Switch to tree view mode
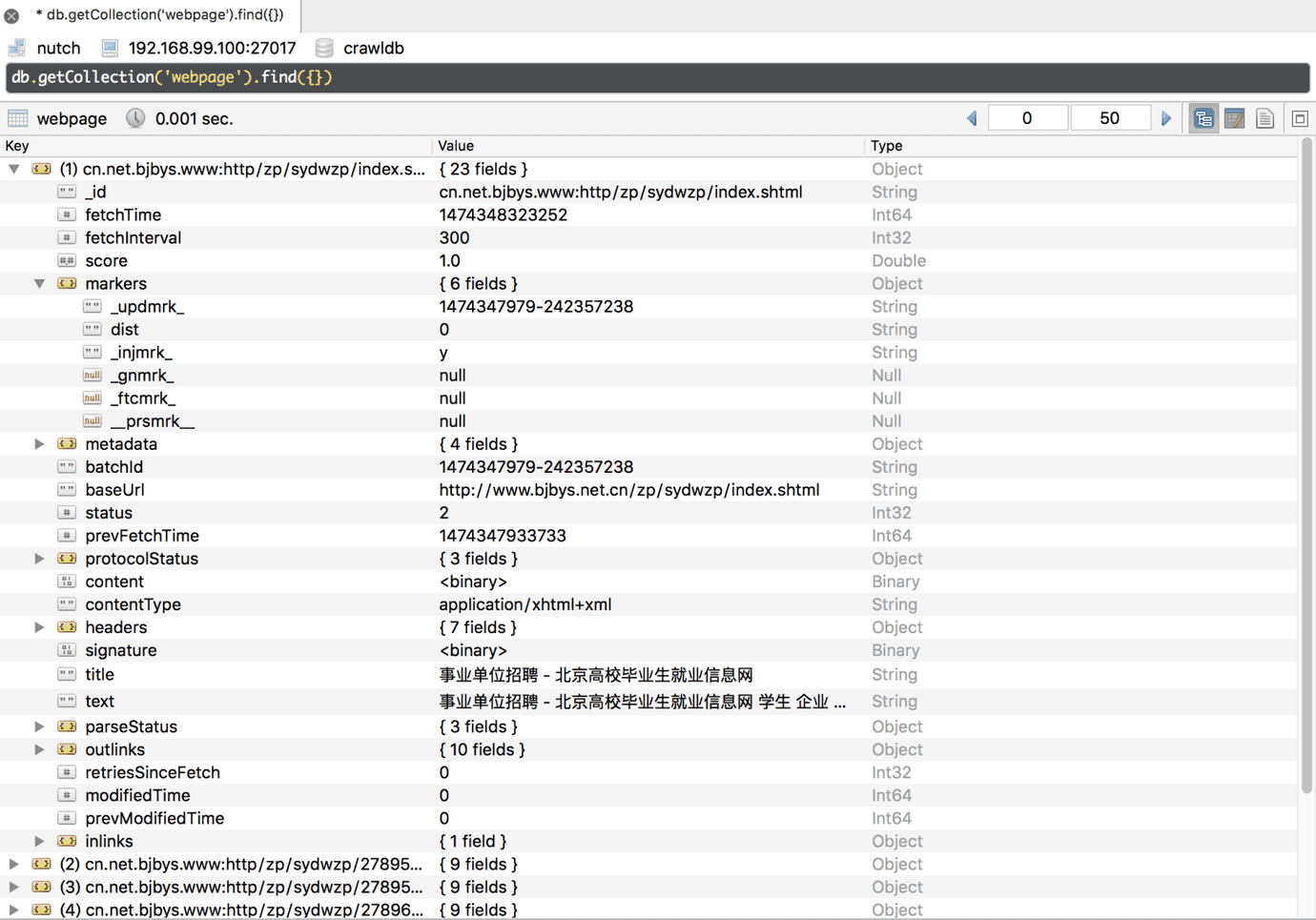 [x=1203, y=118]
